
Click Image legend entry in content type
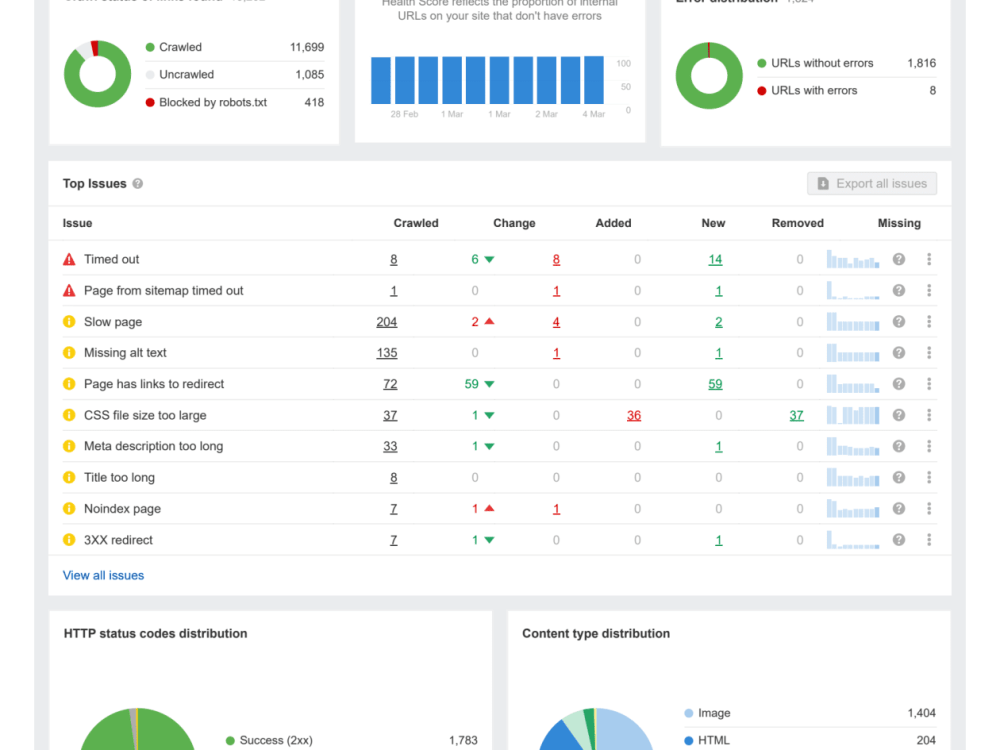(x=809, y=713)
